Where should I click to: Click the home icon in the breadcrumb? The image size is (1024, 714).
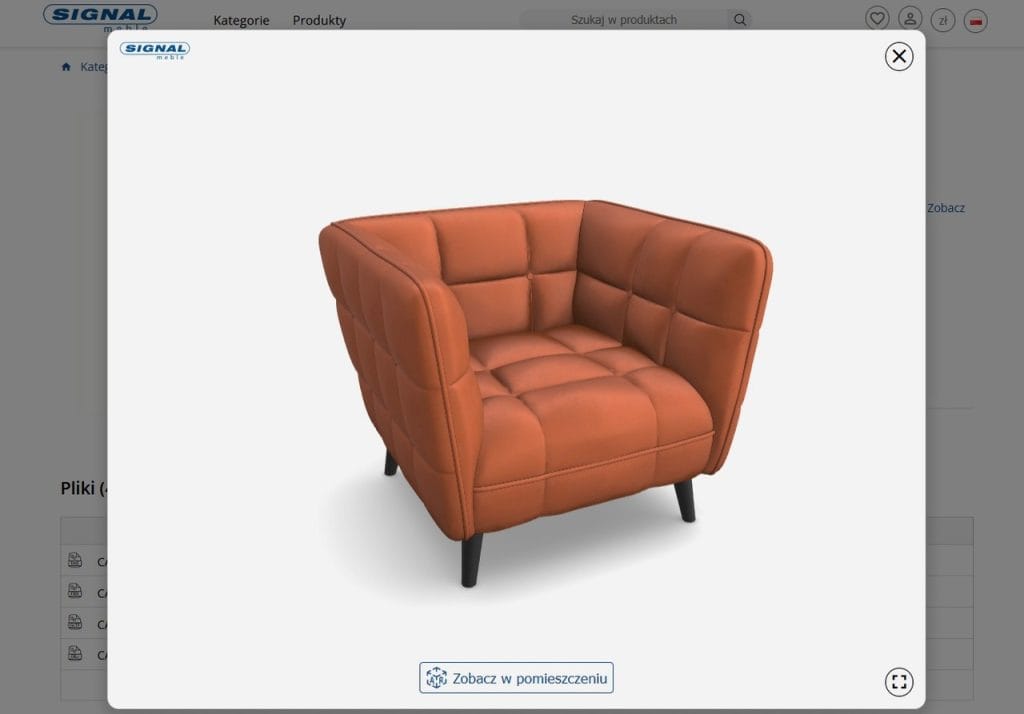tap(65, 66)
